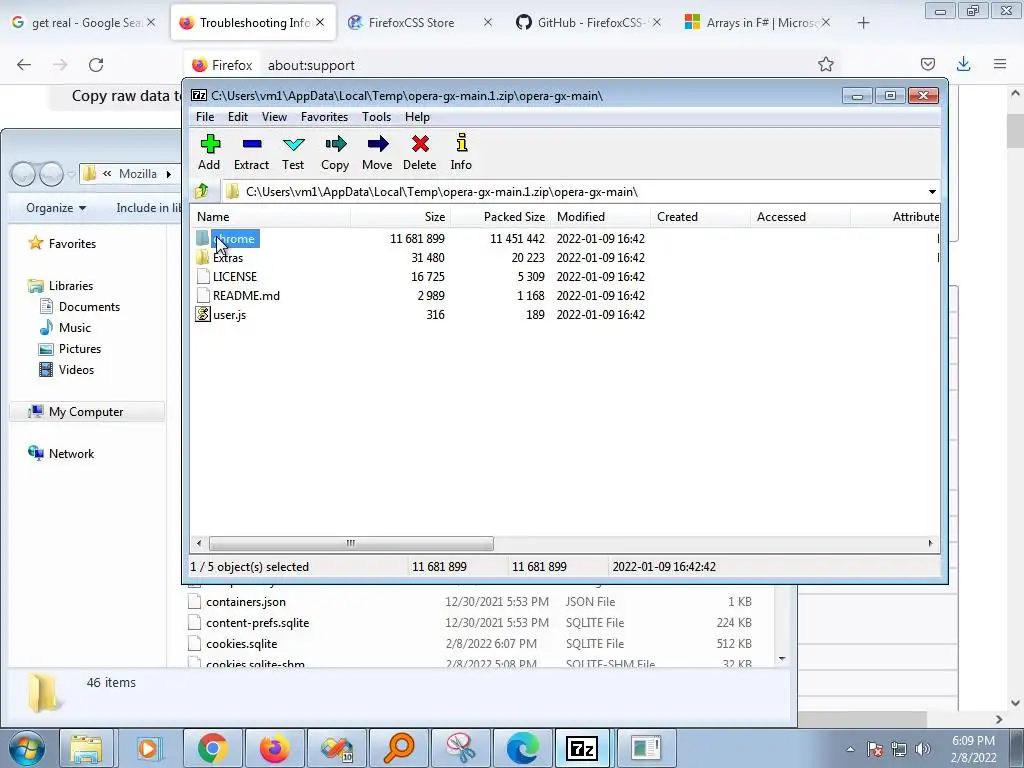
Task: Select containers.json in Explorer file list
Action: (x=246, y=602)
